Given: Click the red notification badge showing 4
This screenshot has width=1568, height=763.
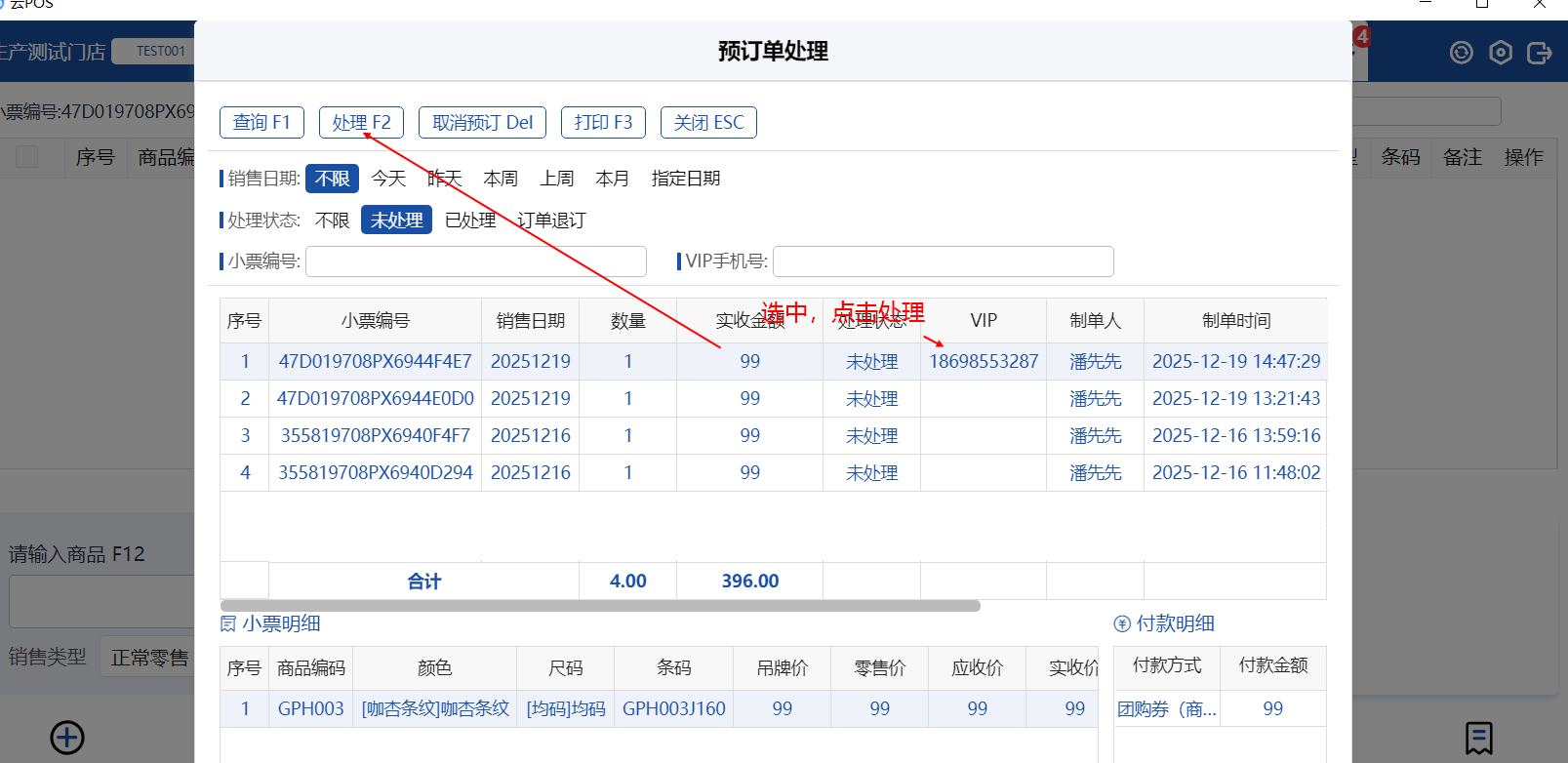Looking at the screenshot, I should [1362, 37].
